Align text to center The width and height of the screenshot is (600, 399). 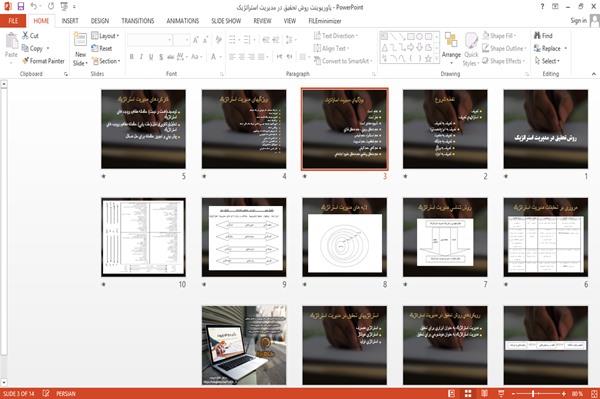242,57
